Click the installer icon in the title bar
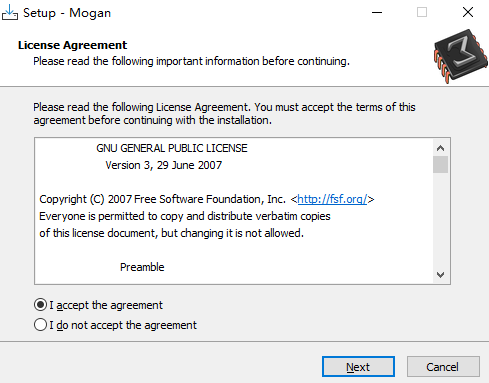Image resolution: width=489 pixels, height=383 pixels. click(x=10, y=13)
